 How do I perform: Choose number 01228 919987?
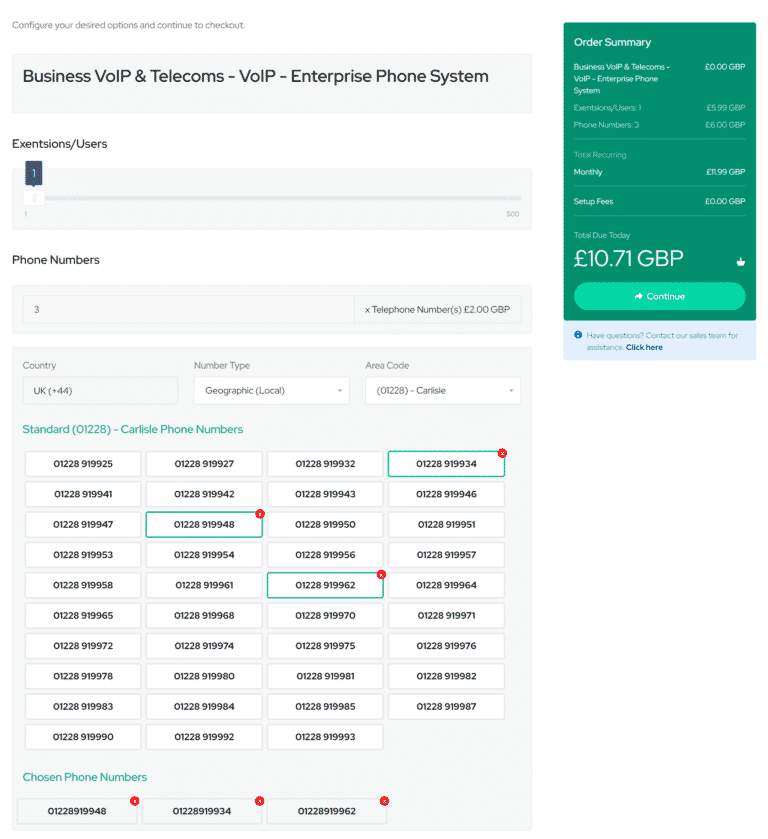point(446,706)
